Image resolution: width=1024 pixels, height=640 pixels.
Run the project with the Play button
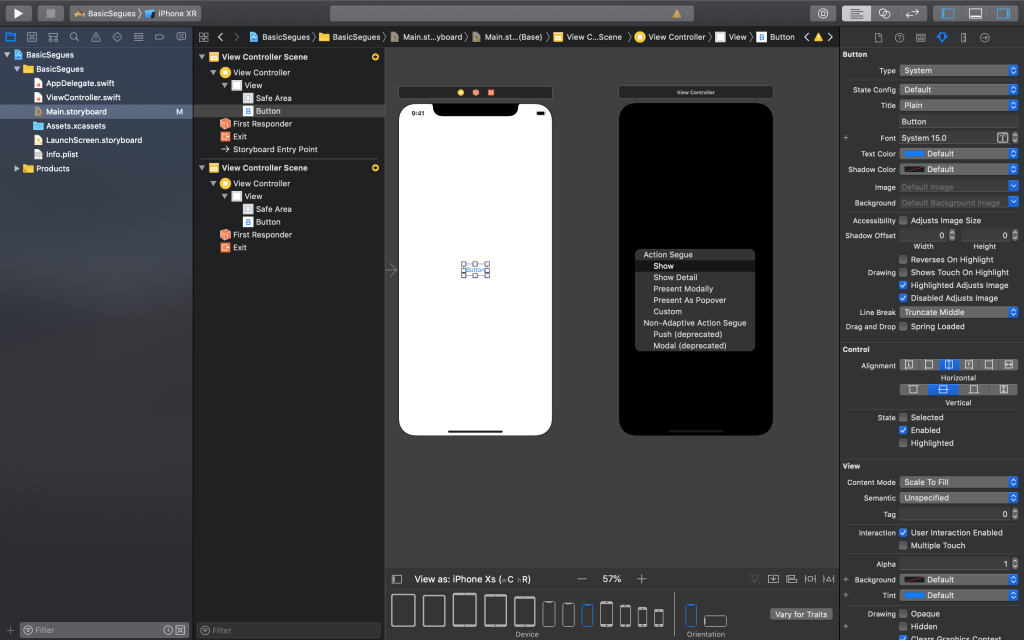click(18, 13)
